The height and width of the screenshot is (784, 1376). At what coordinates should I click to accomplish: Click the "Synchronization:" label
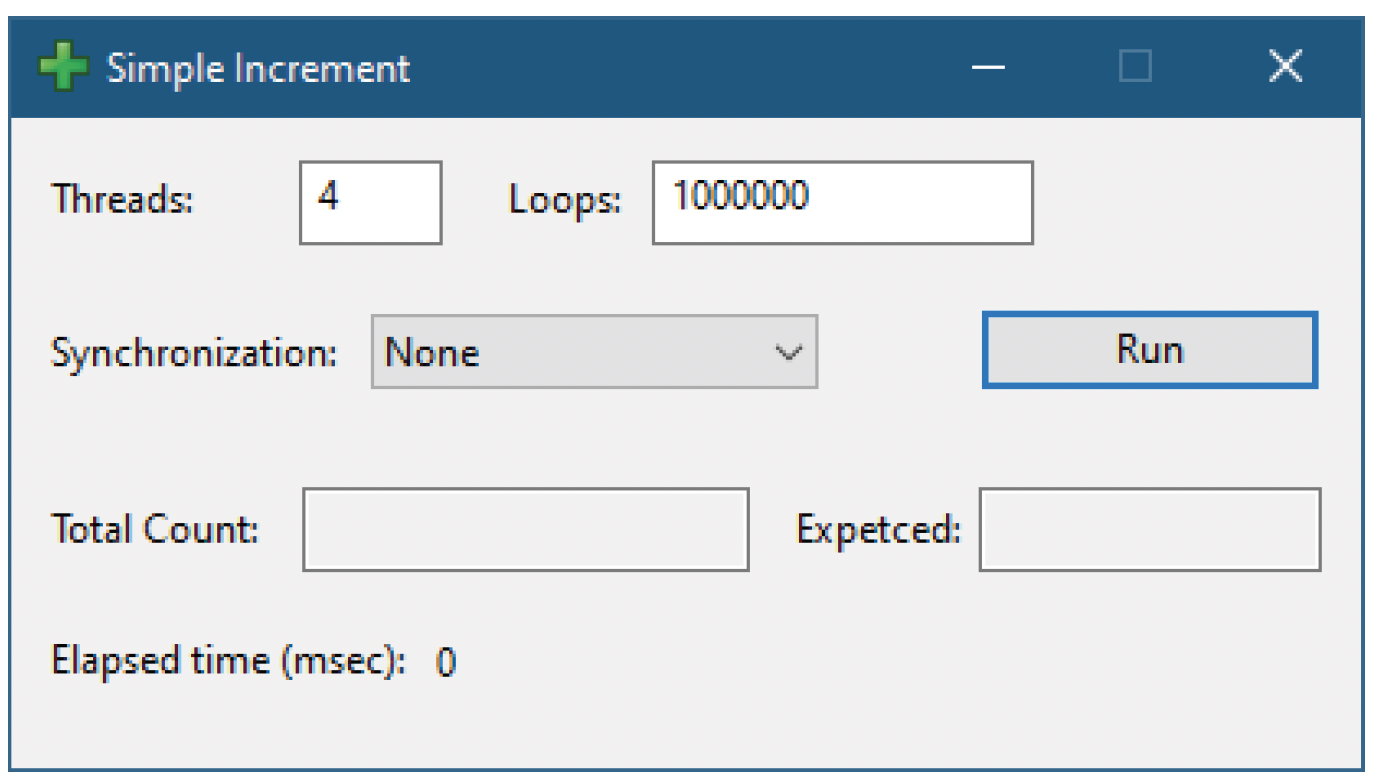point(195,353)
